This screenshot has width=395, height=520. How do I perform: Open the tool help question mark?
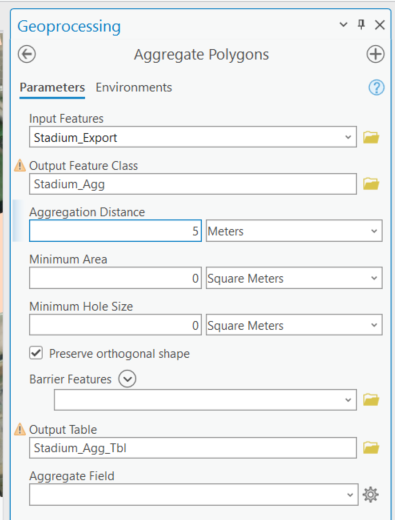point(376,88)
